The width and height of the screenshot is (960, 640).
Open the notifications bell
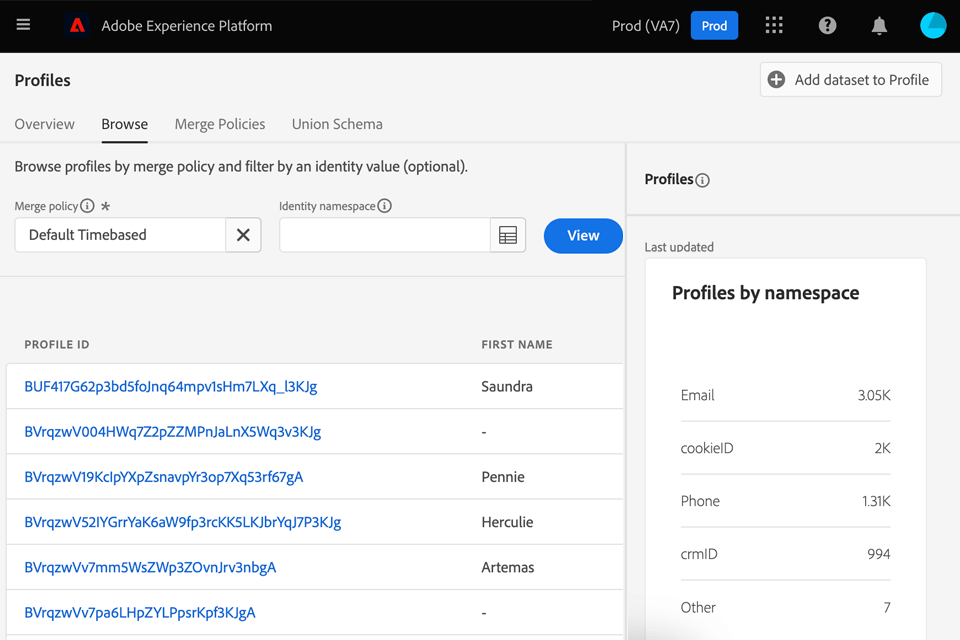pyautogui.click(x=879, y=26)
